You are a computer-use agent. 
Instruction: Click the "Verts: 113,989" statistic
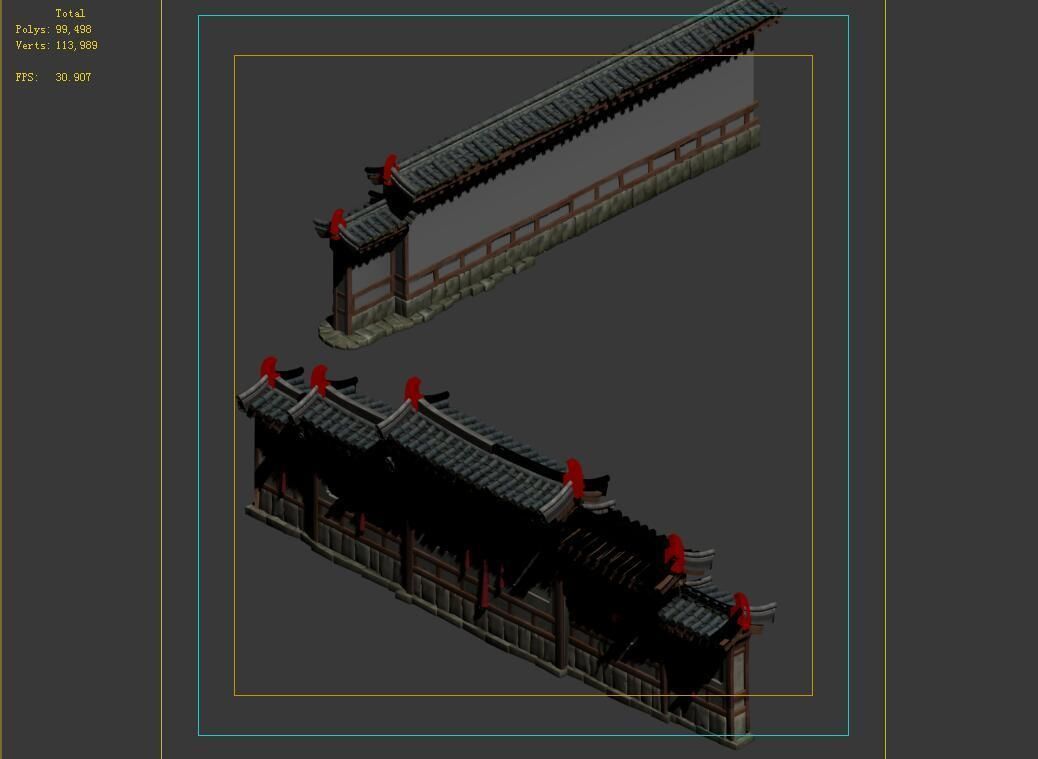tap(56, 45)
